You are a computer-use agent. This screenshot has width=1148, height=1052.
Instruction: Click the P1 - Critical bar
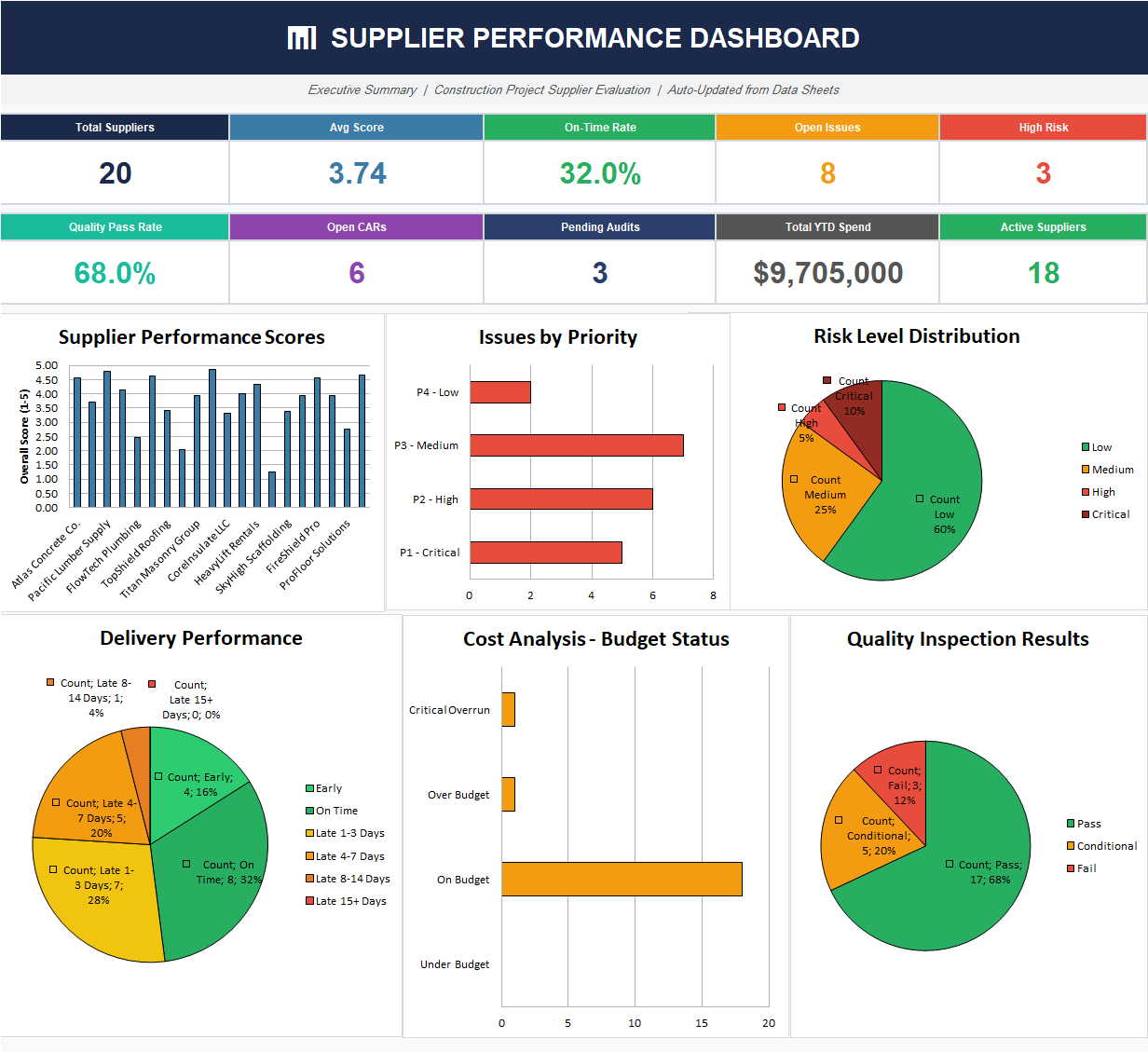point(546,553)
